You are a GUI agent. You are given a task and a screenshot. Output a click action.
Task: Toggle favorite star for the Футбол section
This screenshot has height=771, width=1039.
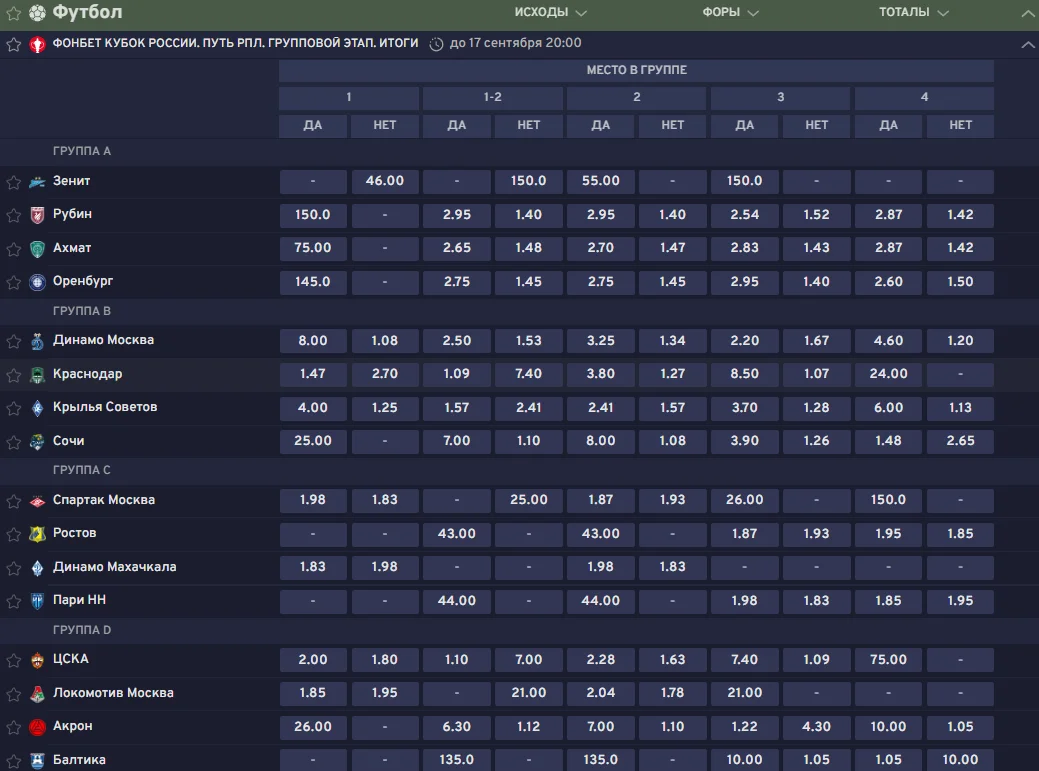click(x=13, y=13)
